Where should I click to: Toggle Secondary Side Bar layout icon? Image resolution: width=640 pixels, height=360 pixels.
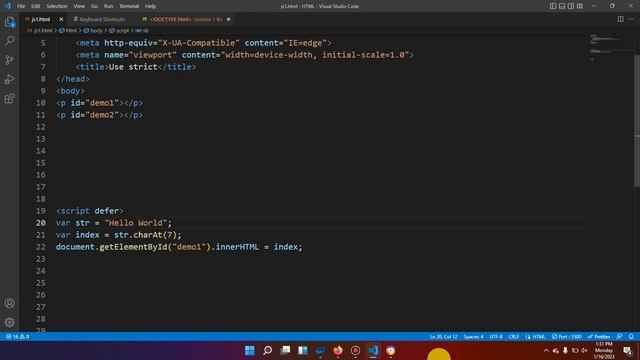coord(571,6)
